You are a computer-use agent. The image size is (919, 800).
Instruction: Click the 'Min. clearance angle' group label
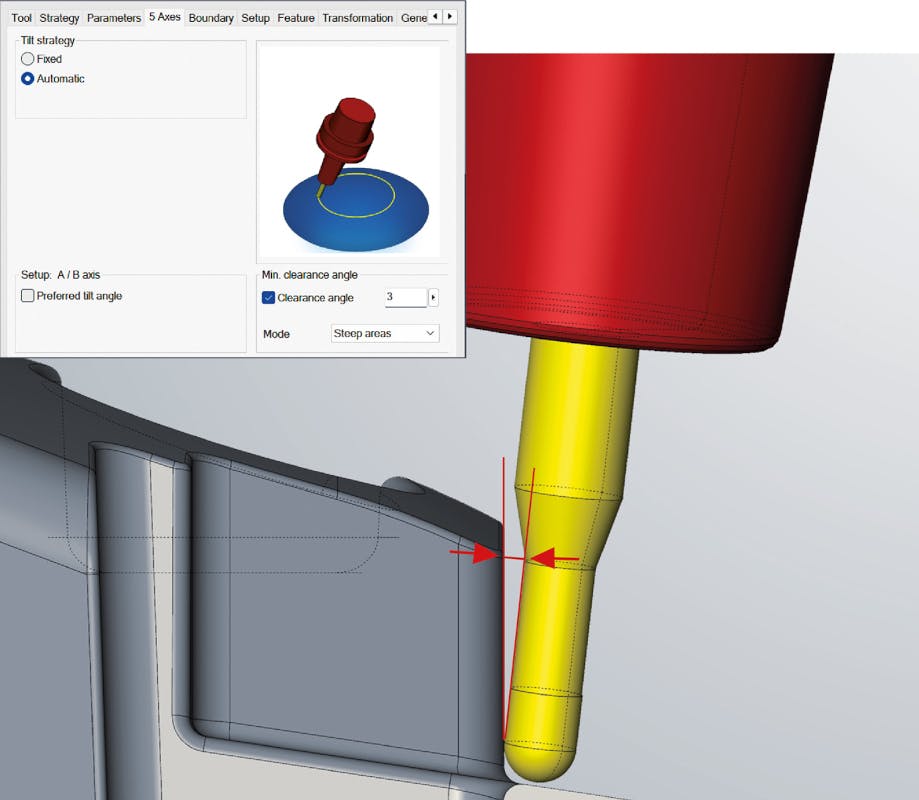pyautogui.click(x=309, y=275)
